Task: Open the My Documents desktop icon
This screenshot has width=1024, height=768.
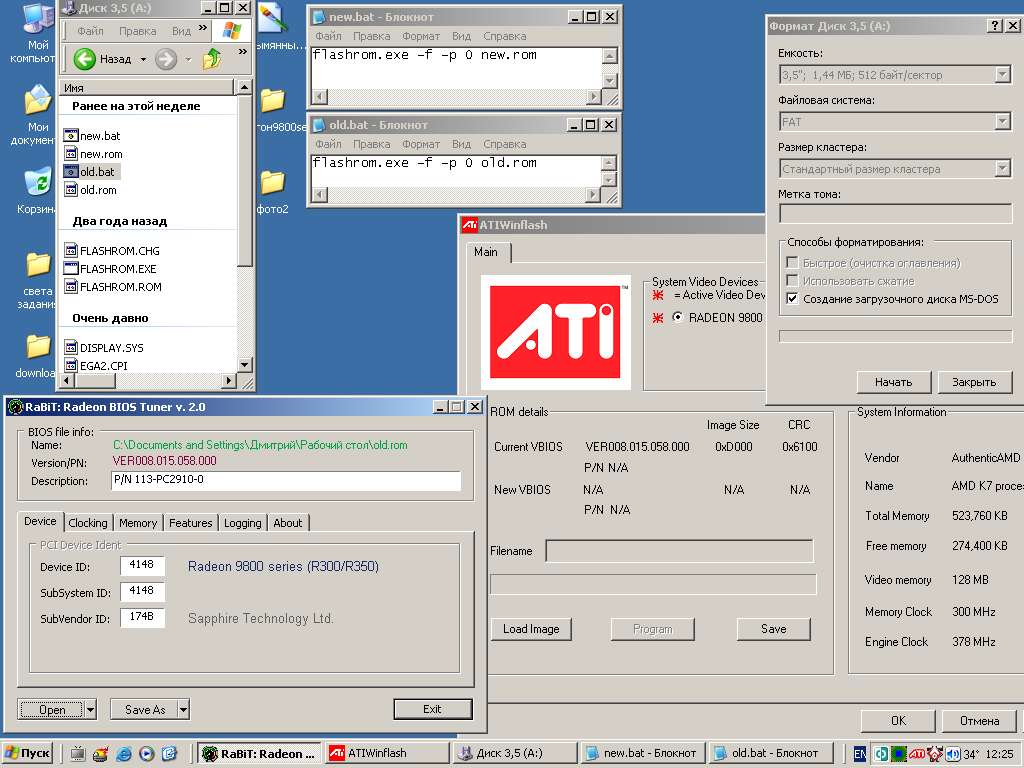Action: point(38,99)
